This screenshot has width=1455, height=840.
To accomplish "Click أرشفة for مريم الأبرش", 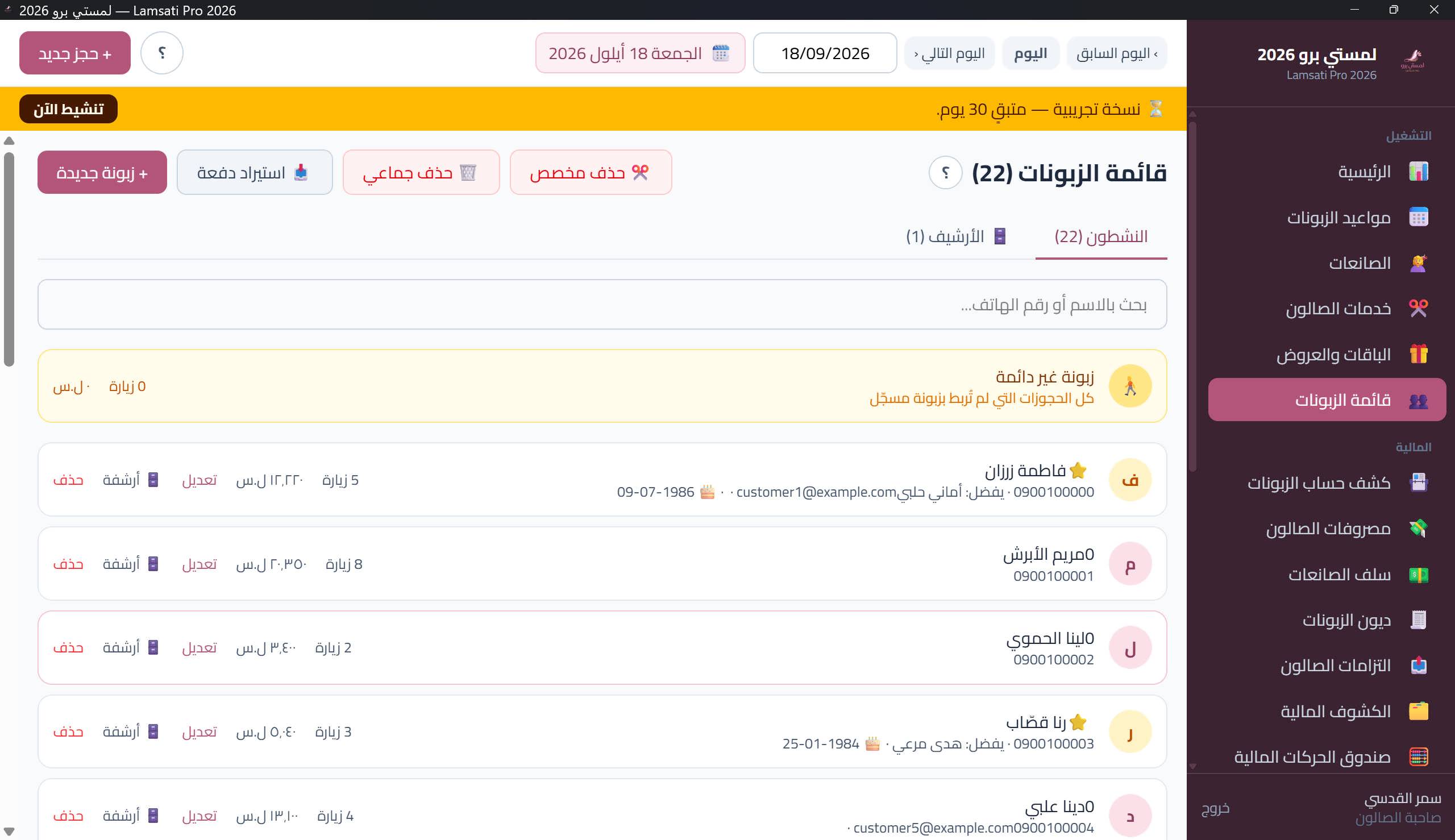I will pyautogui.click(x=130, y=564).
